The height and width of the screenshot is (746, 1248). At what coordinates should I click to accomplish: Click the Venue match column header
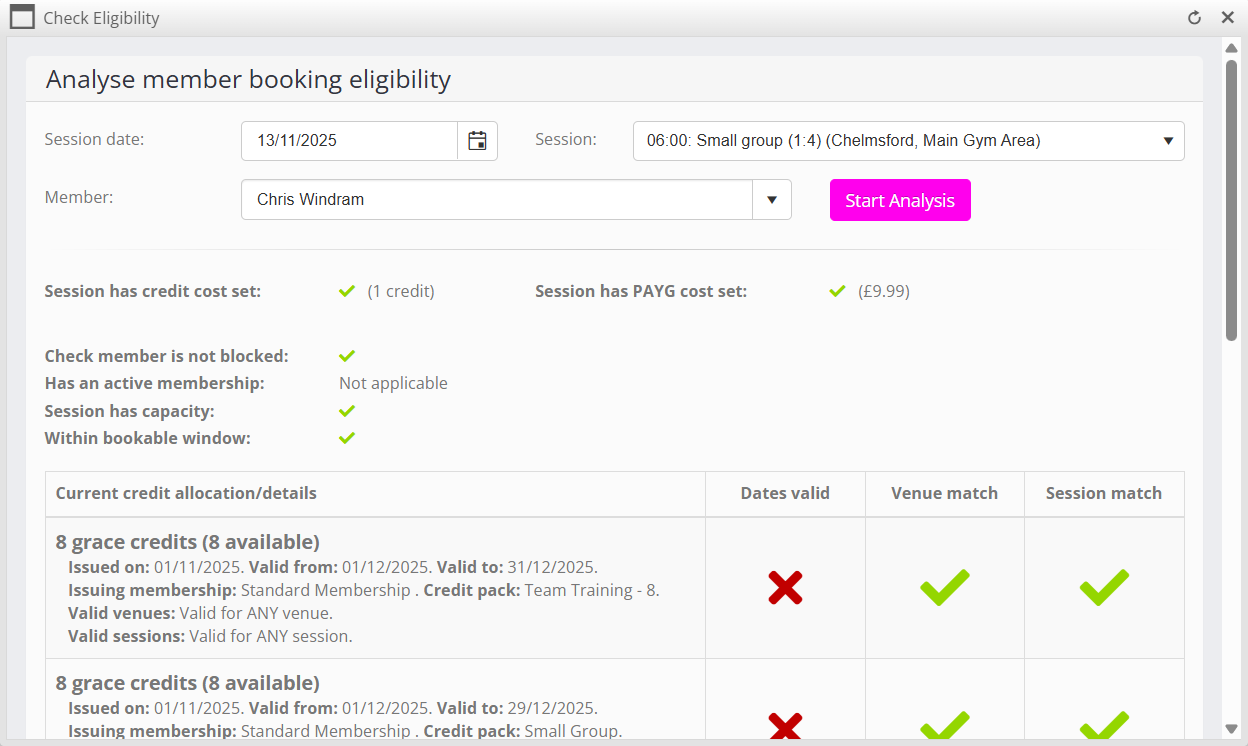click(944, 493)
